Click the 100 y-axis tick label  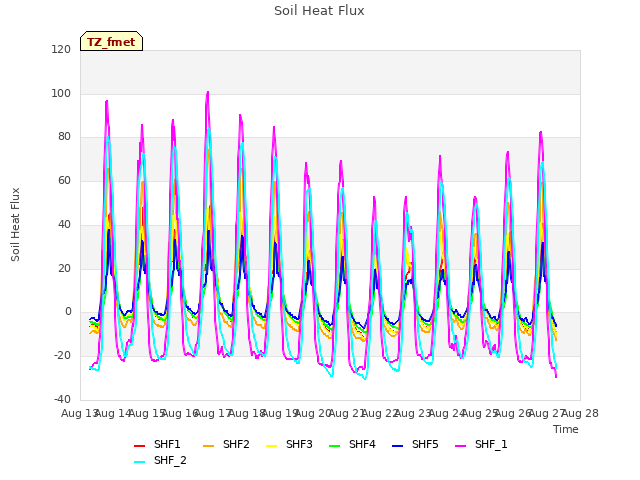click(61, 93)
